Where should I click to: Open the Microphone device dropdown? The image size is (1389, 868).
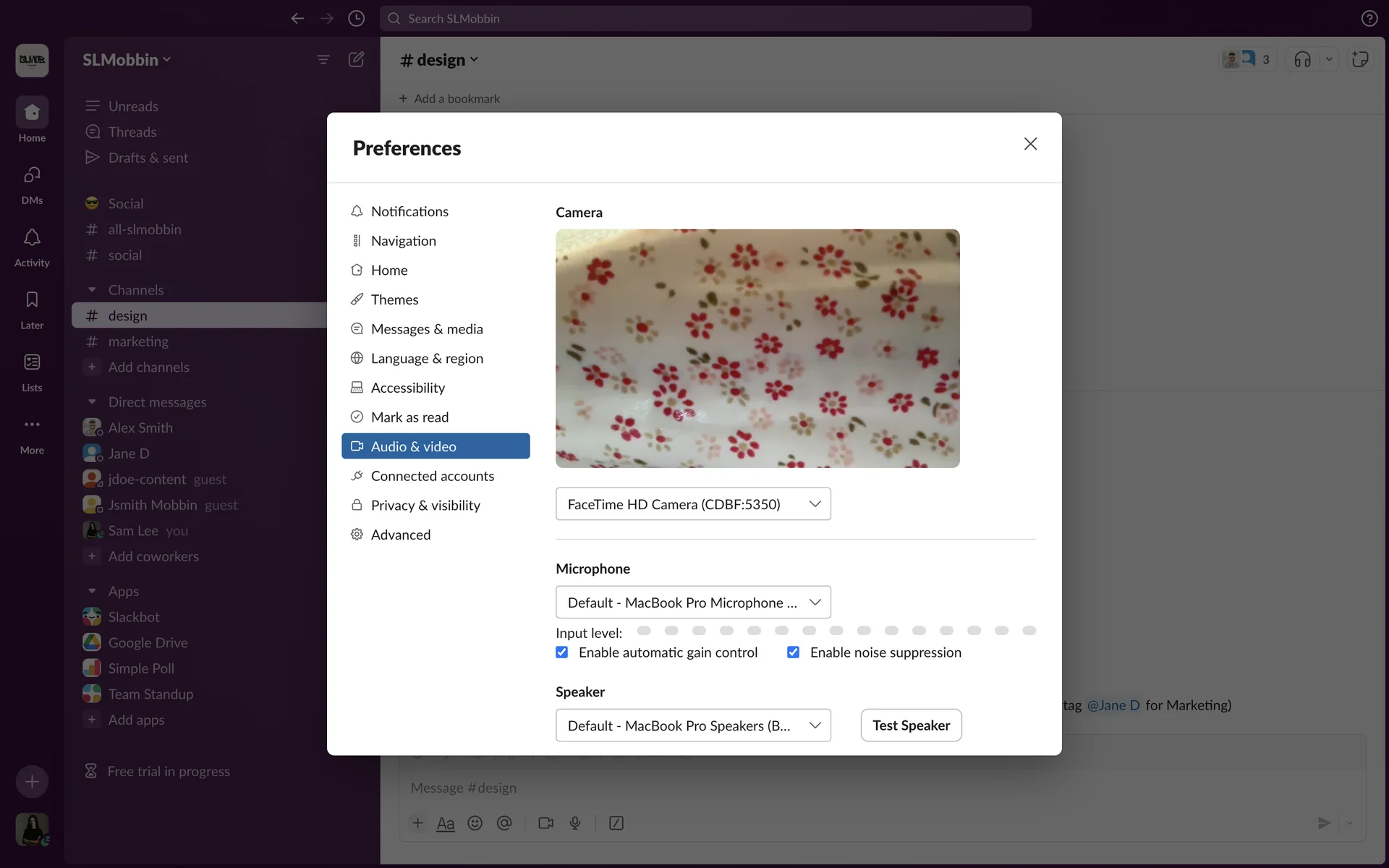[x=692, y=603]
